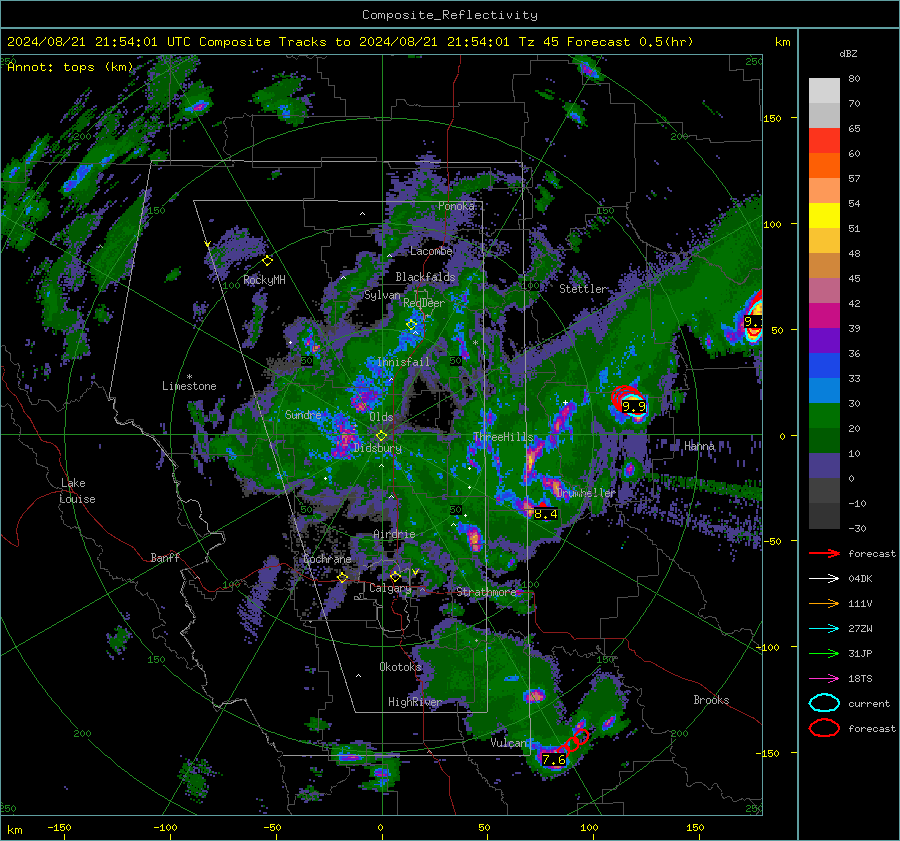This screenshot has height=841, width=900.
Task: Click the red 'forecast' ellipse legend symbol
Action: click(x=824, y=728)
